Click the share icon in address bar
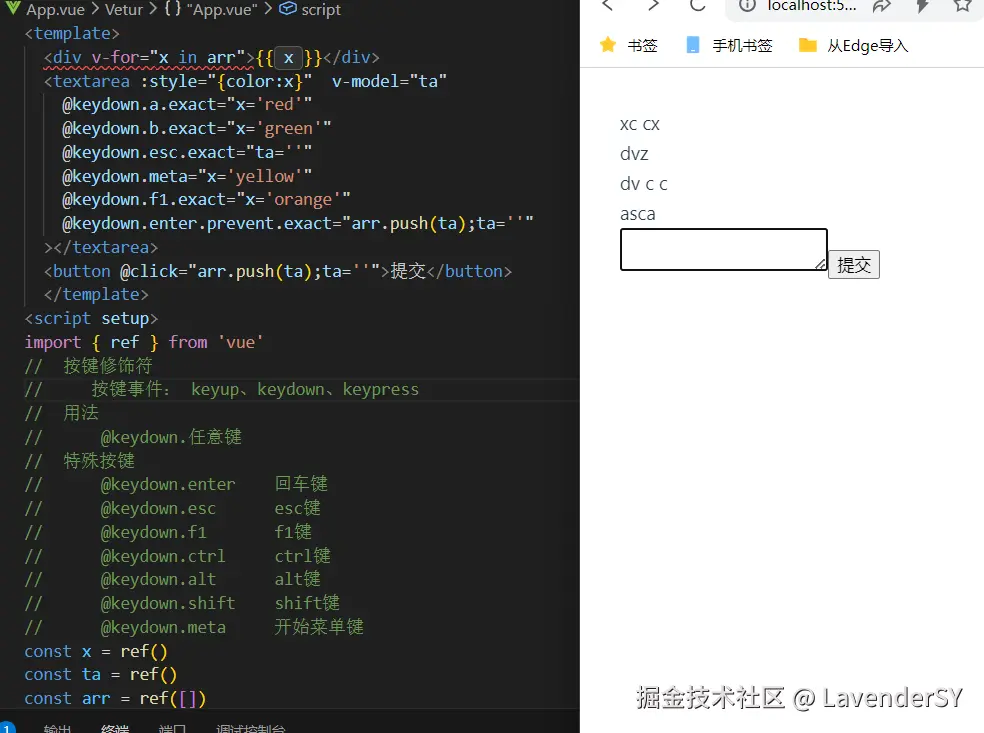 [x=881, y=6]
